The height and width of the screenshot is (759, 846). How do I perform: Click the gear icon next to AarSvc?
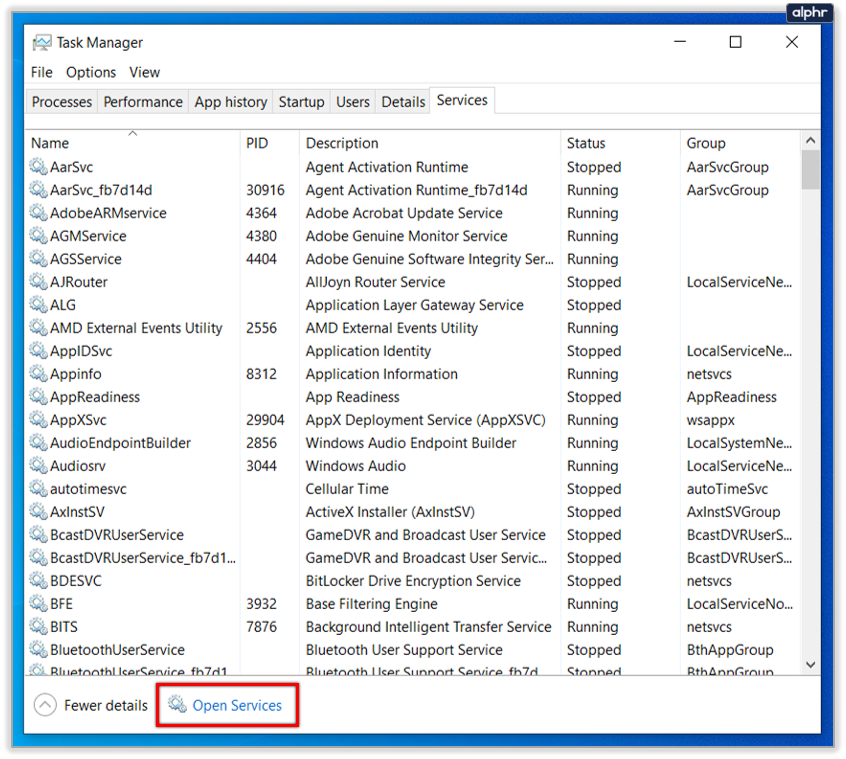(x=38, y=167)
